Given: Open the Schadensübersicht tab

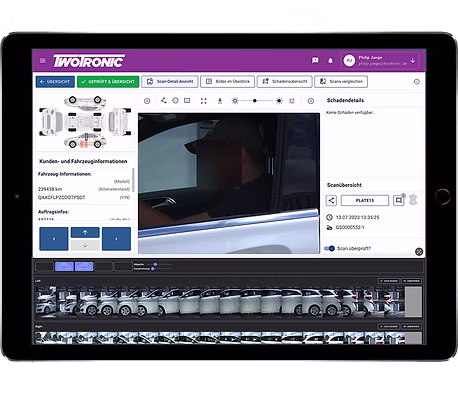Looking at the screenshot, I should pos(284,82).
